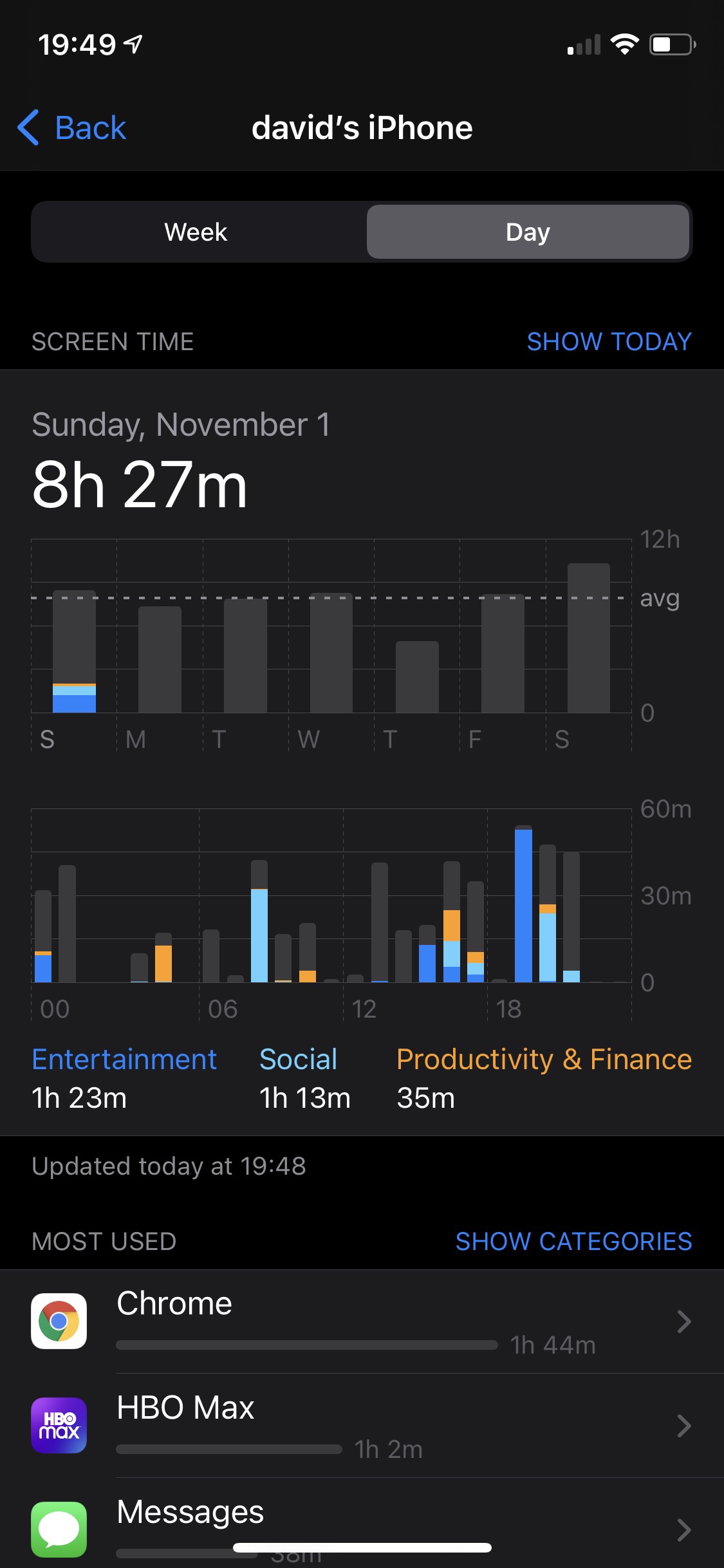Tap the back arrow chevron
This screenshot has width=724, height=1568.
click(x=28, y=127)
